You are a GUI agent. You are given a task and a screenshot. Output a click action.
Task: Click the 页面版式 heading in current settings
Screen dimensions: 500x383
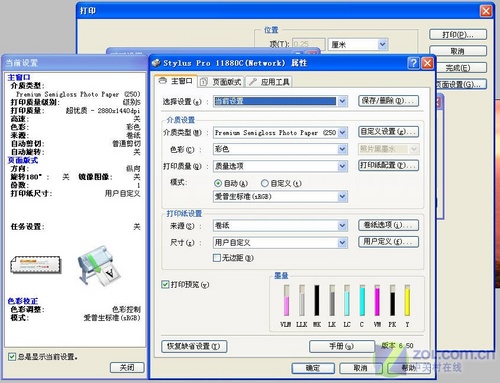click(x=23, y=160)
